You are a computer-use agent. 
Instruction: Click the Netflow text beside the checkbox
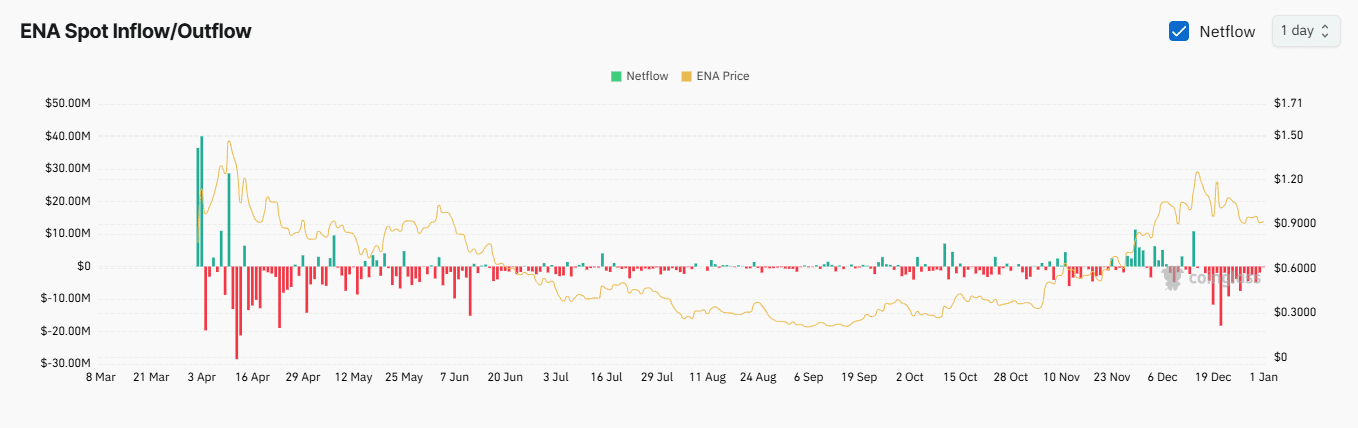[x=1227, y=31]
